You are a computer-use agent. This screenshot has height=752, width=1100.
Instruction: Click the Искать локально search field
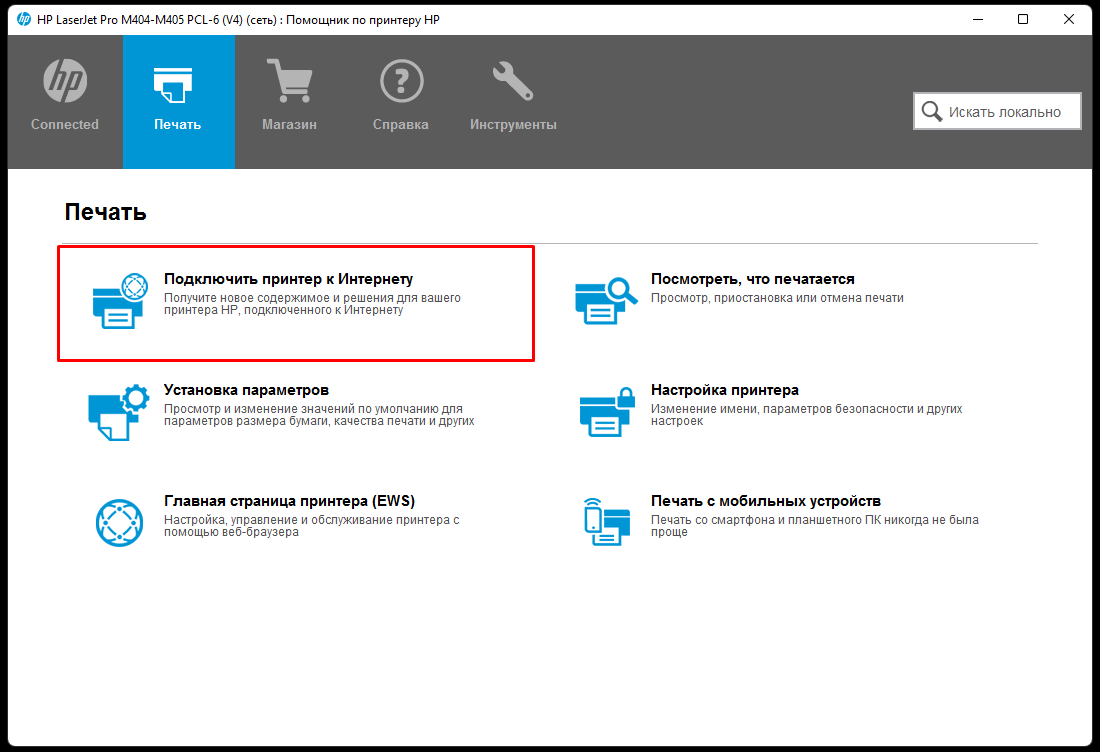tap(997, 111)
